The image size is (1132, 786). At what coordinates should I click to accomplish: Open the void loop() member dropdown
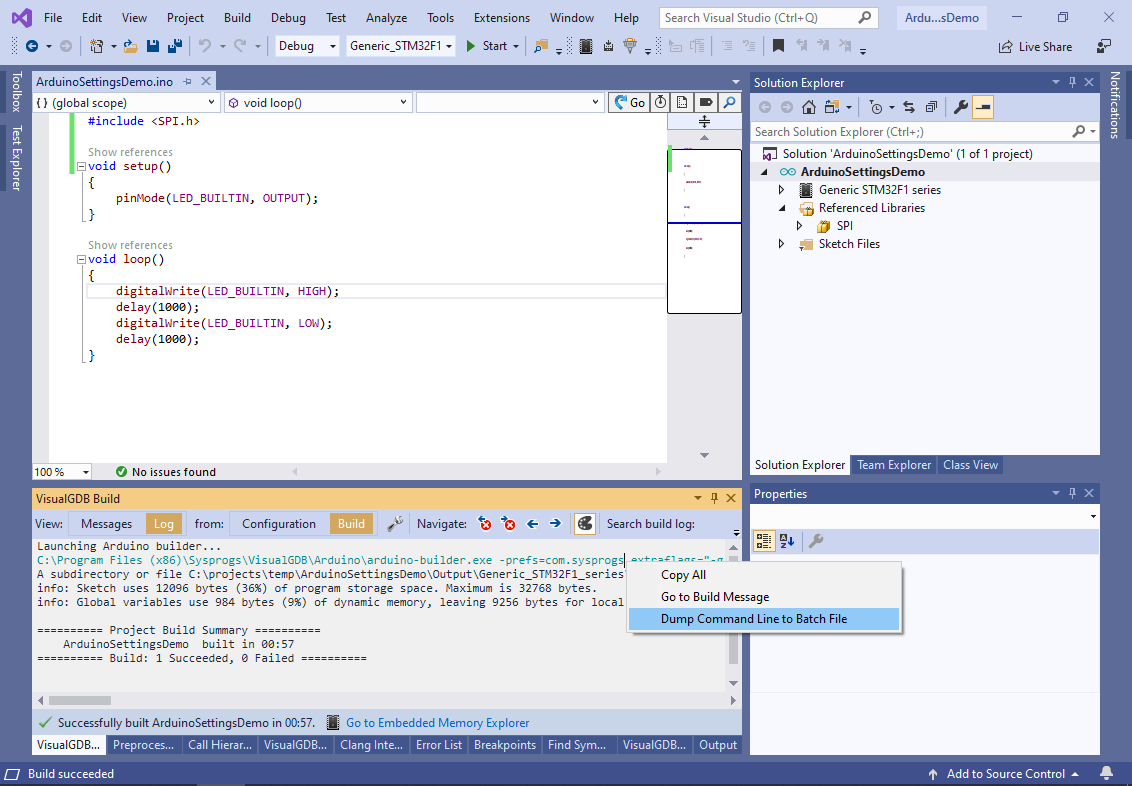[x=318, y=102]
